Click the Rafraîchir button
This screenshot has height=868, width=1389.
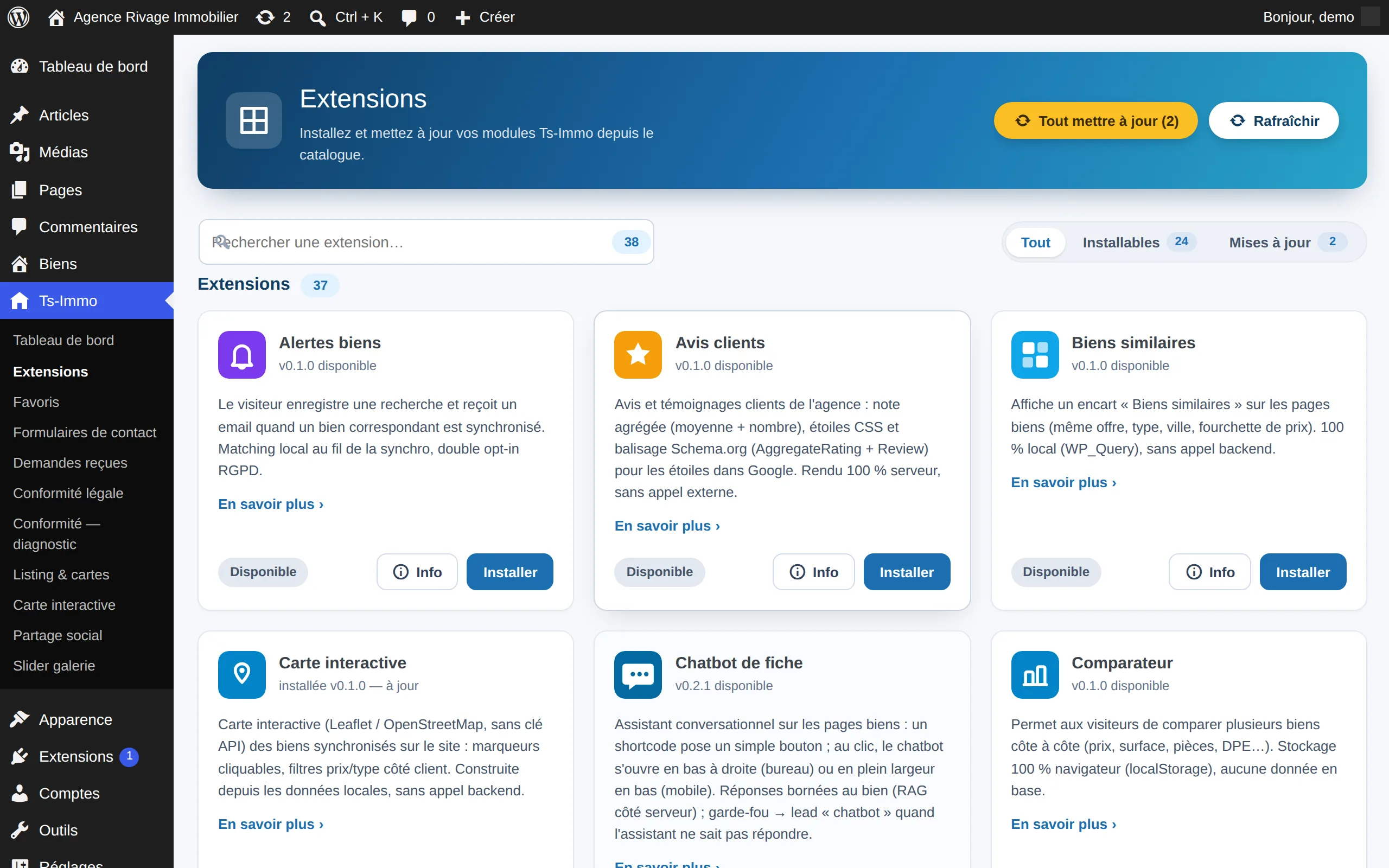pyautogui.click(x=1273, y=120)
